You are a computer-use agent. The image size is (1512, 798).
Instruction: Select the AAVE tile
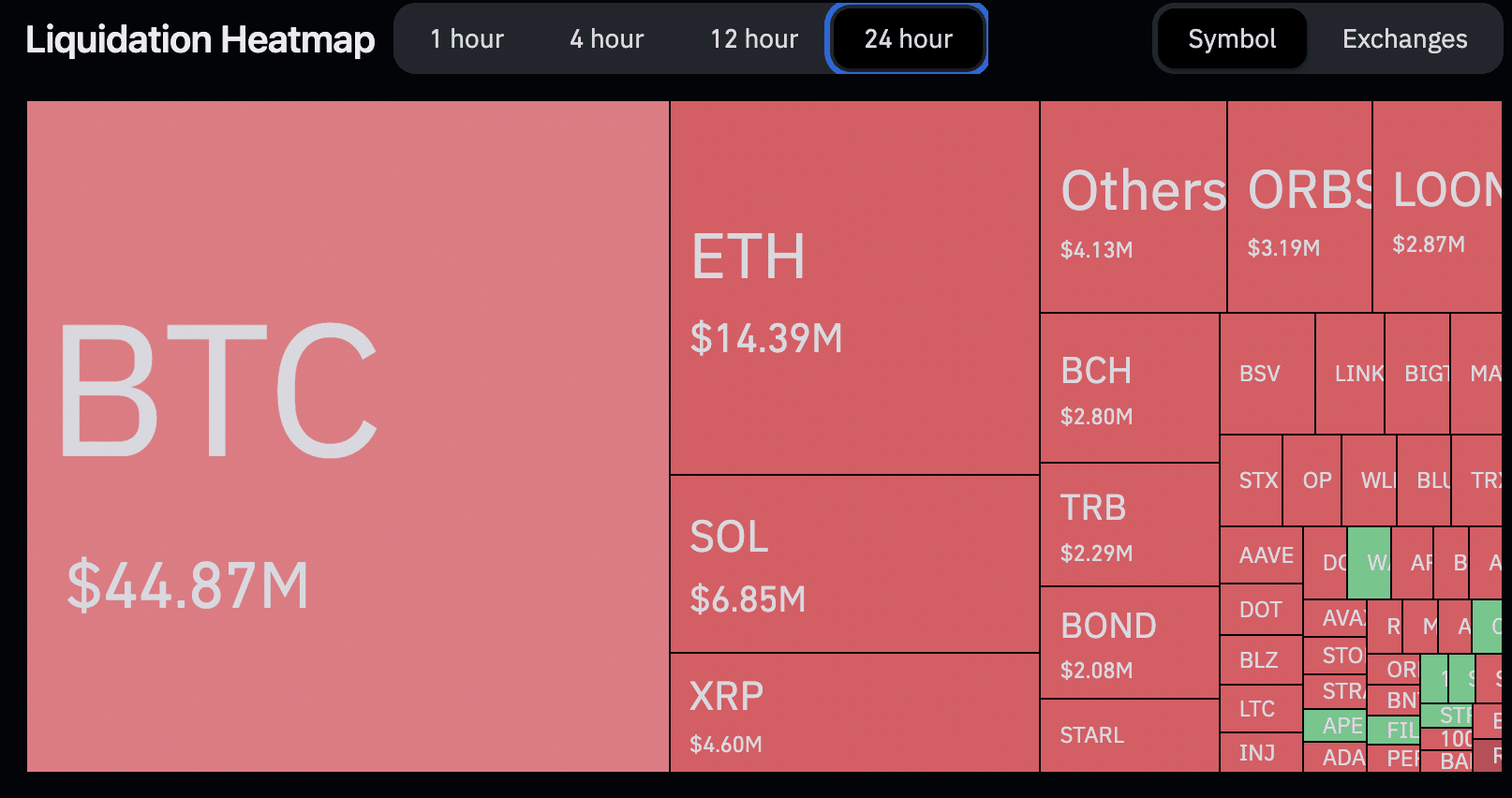coord(1261,555)
